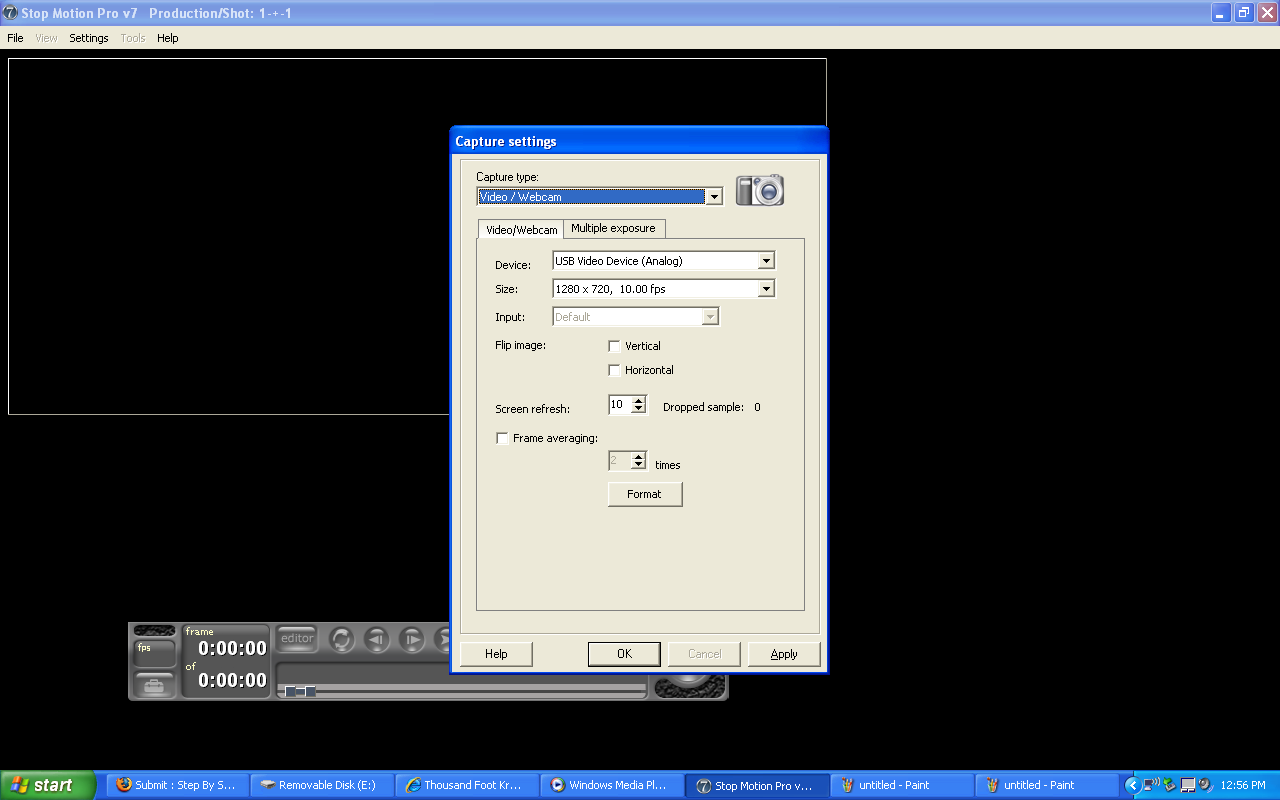Open Help from Capture settings dialog

[496, 654]
